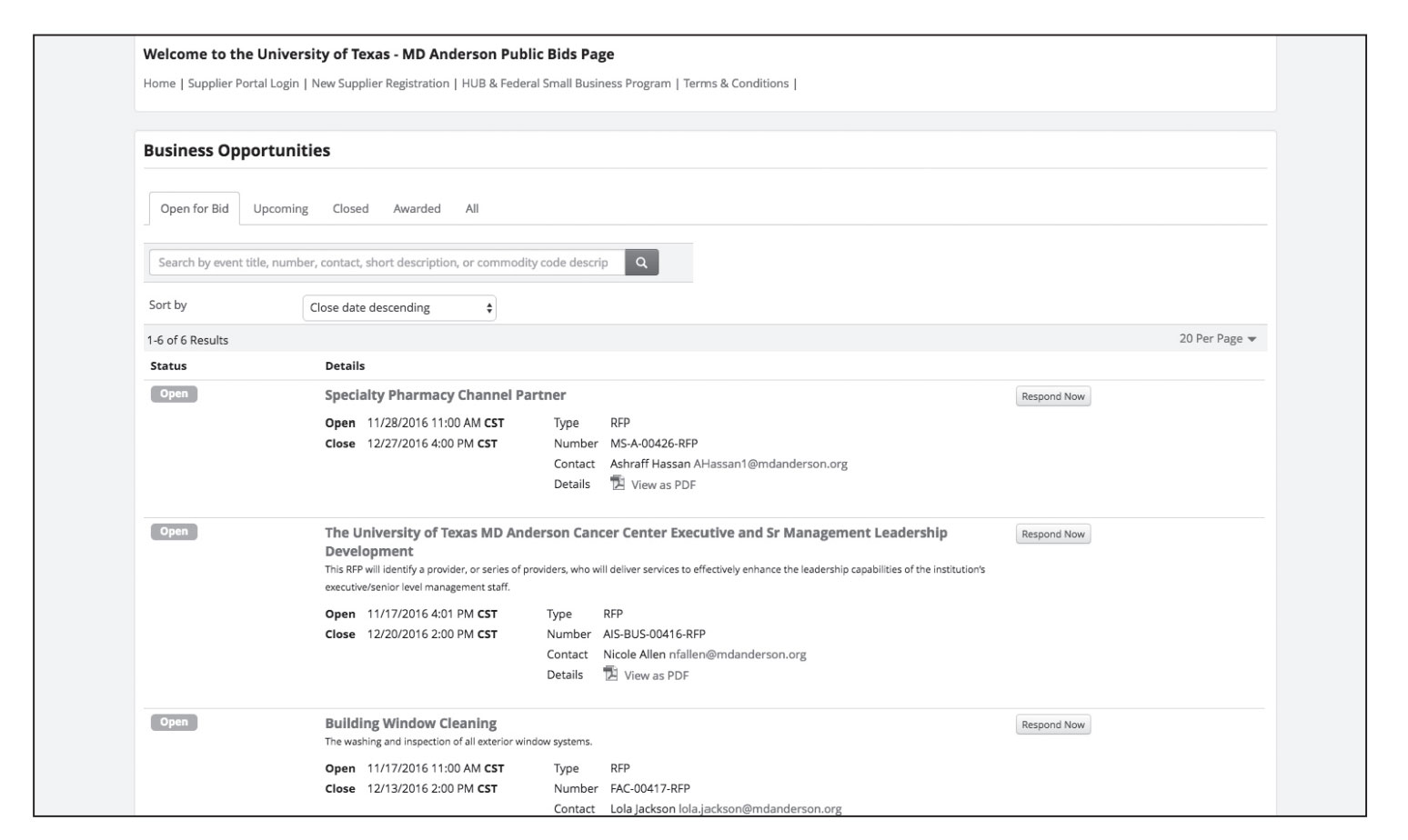
Task: Click Lola Jackson contact name
Action: [643, 808]
